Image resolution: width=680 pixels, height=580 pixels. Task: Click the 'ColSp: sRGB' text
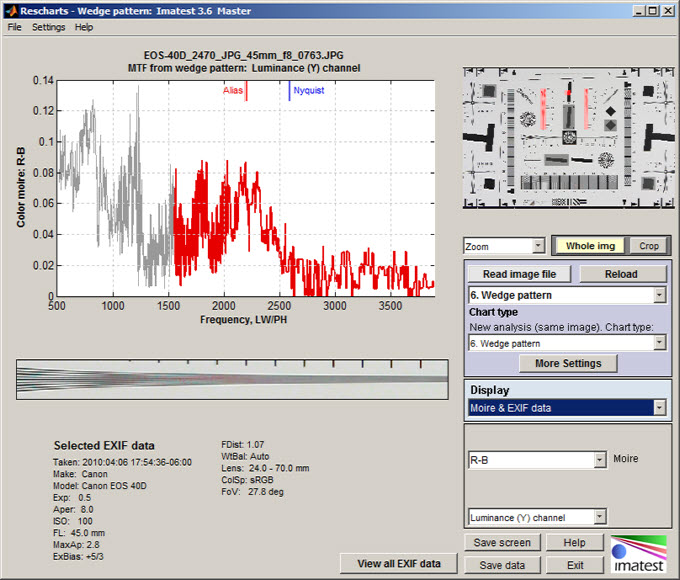pyautogui.click(x=247, y=480)
